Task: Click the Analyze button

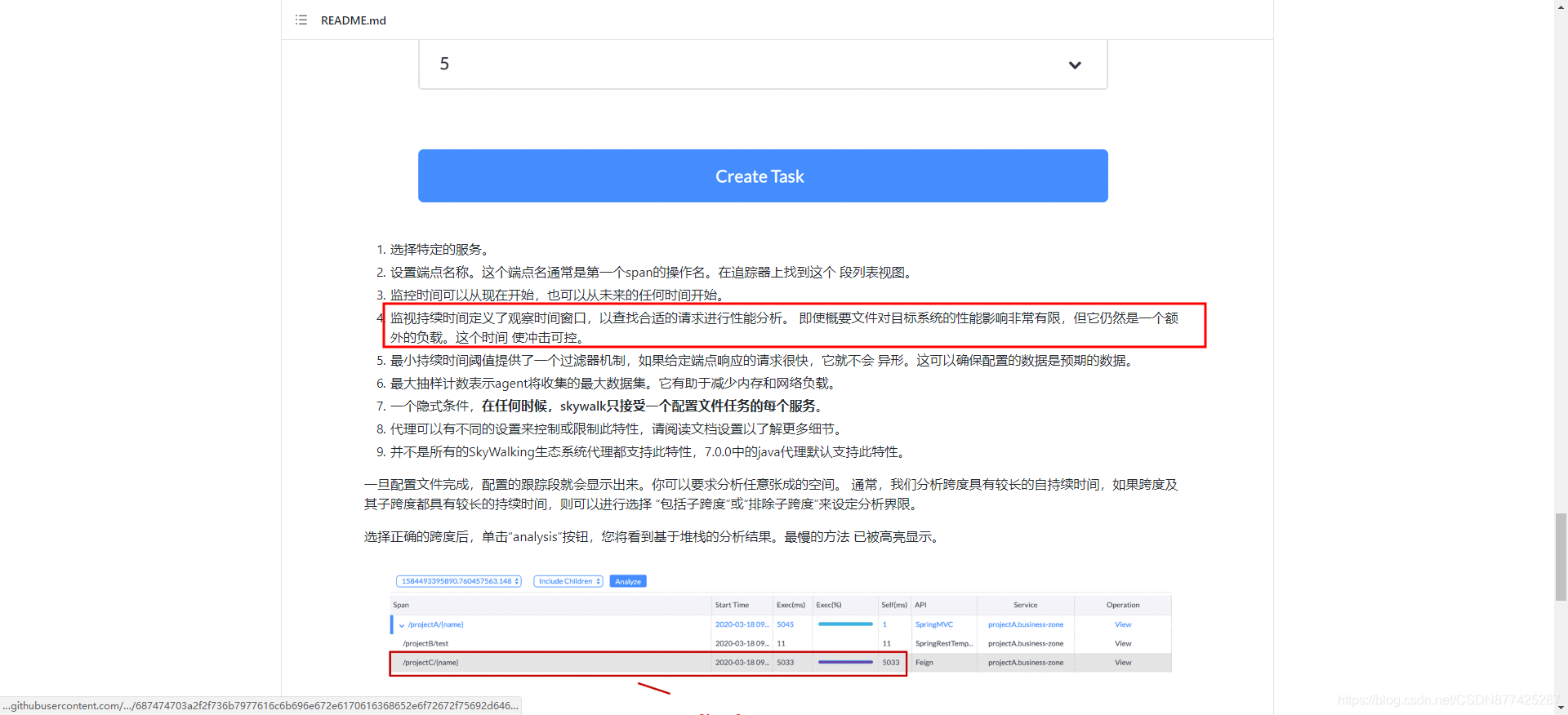Action: coord(628,581)
